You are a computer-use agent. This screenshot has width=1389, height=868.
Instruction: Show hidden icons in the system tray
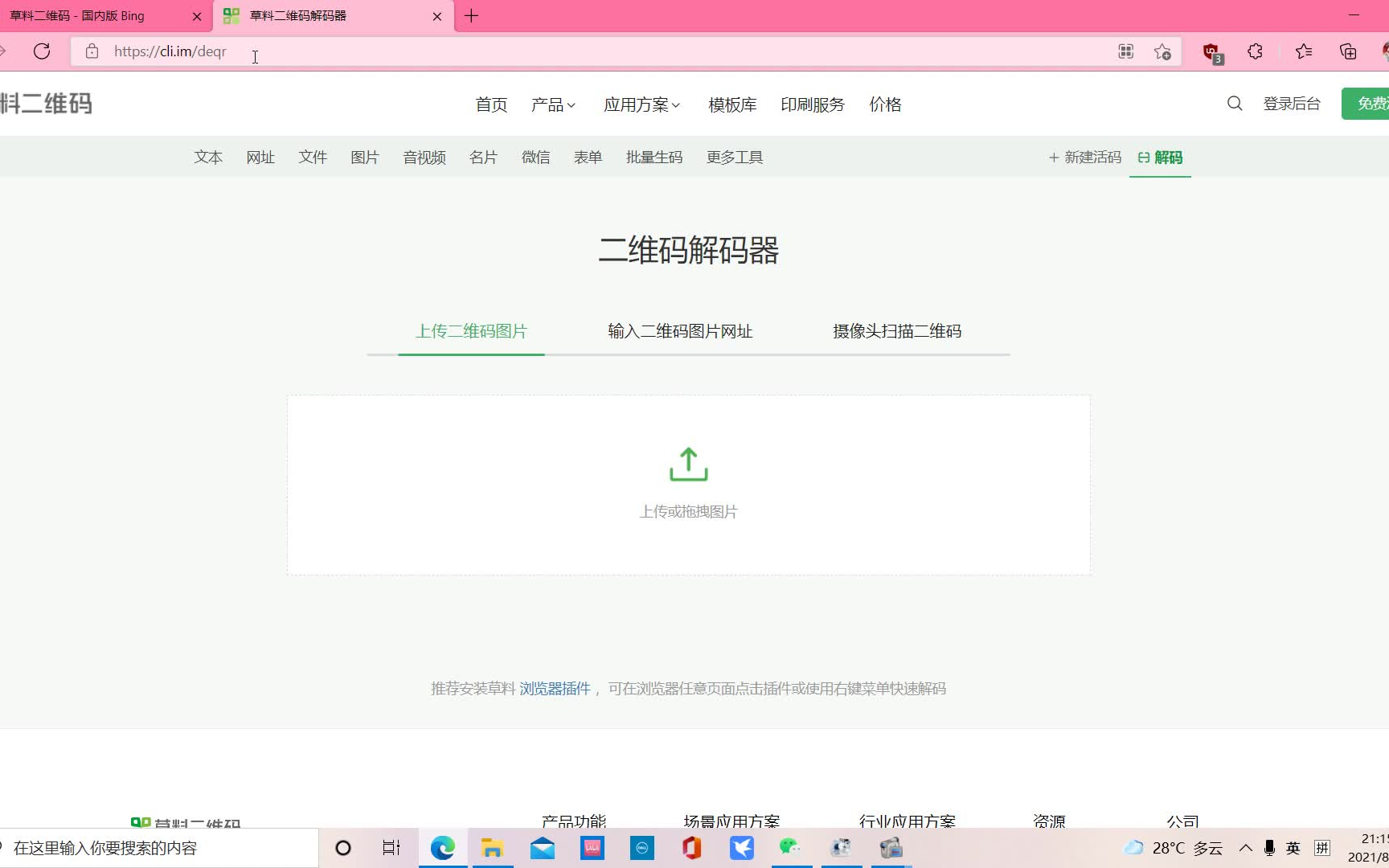tap(1246, 848)
